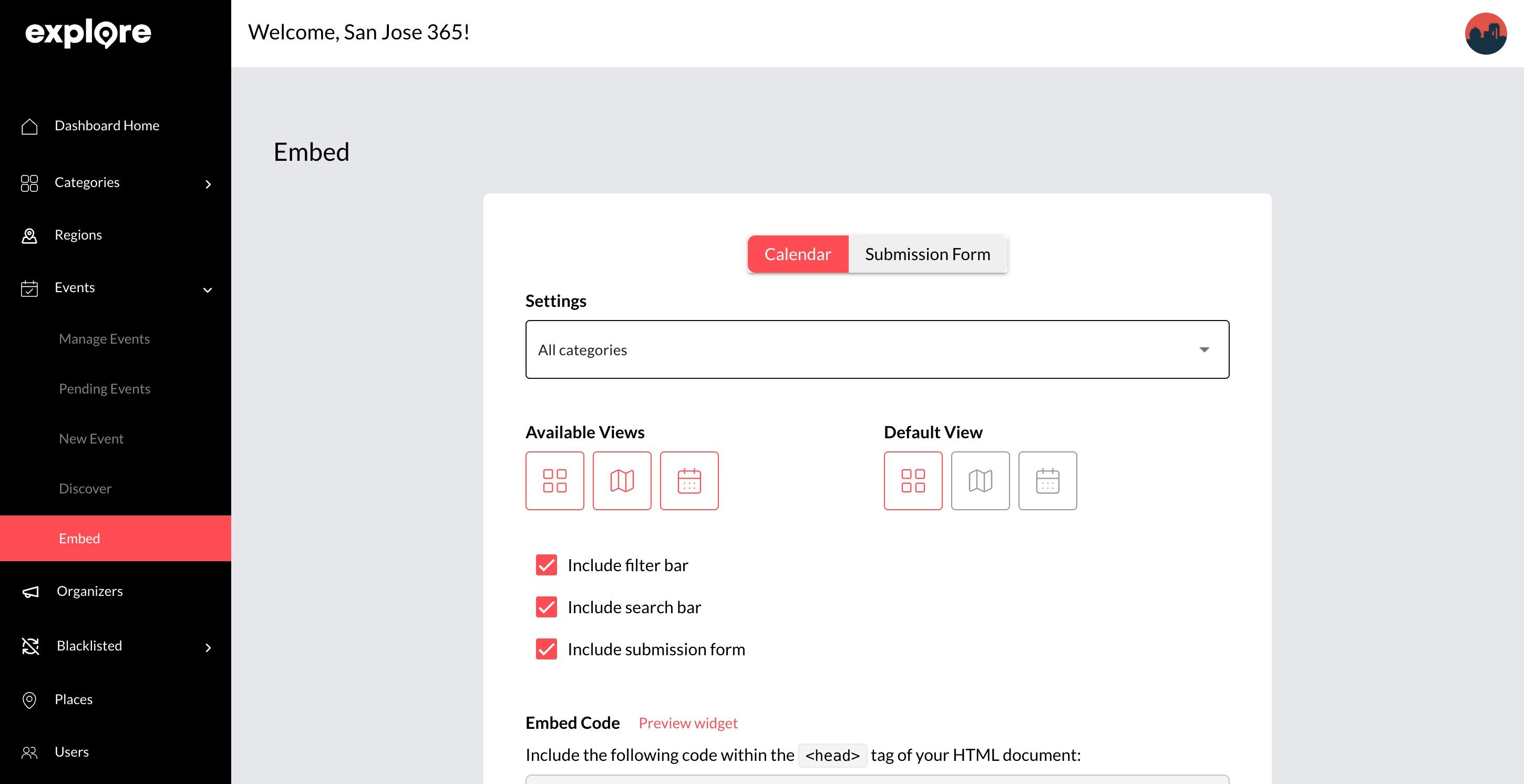1524x784 pixels.
Task: Toggle map view in Available Views
Action: (622, 480)
